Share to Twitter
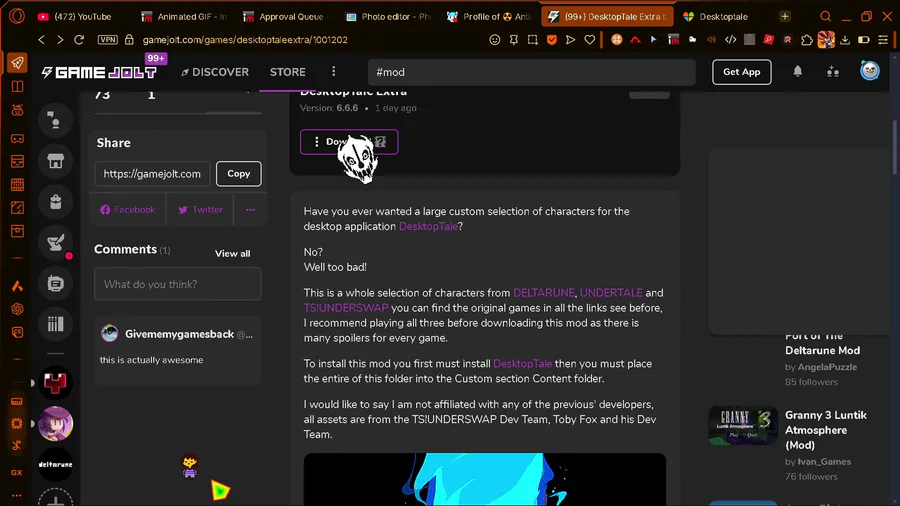Viewport: 900px width, 506px height. (200, 210)
